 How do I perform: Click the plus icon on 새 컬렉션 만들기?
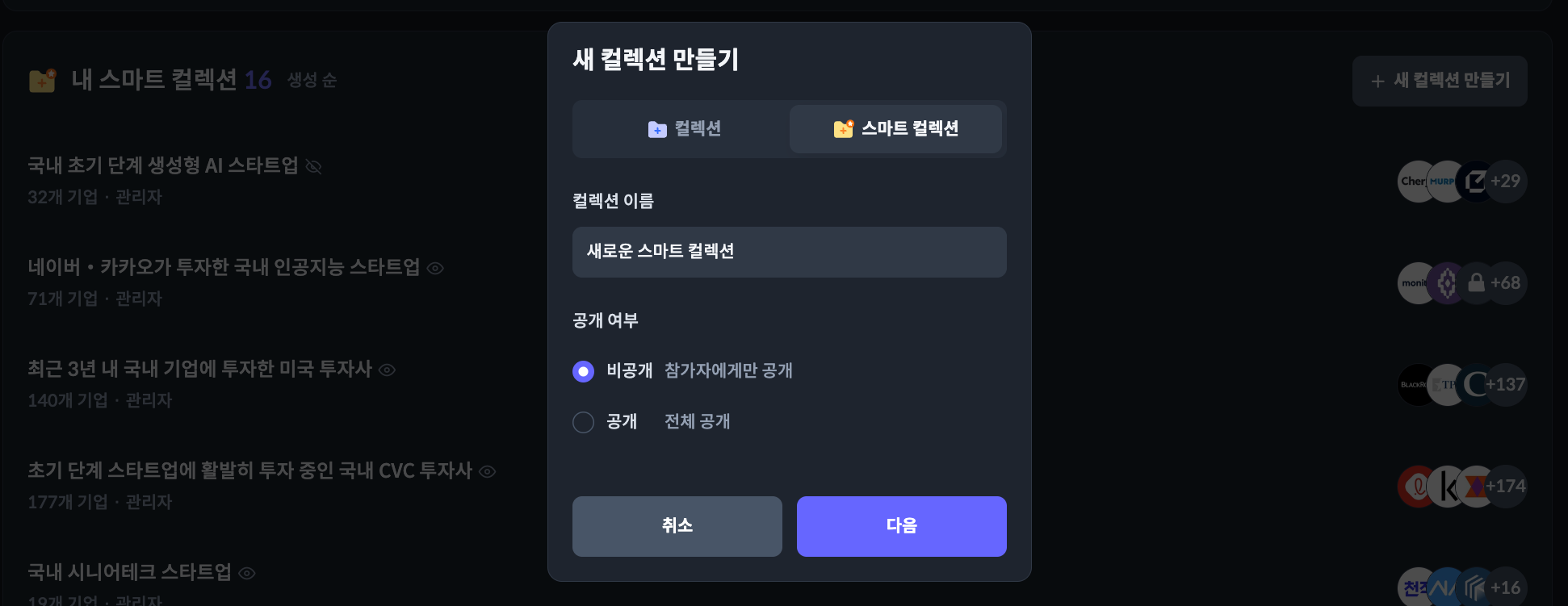pyautogui.click(x=1378, y=81)
